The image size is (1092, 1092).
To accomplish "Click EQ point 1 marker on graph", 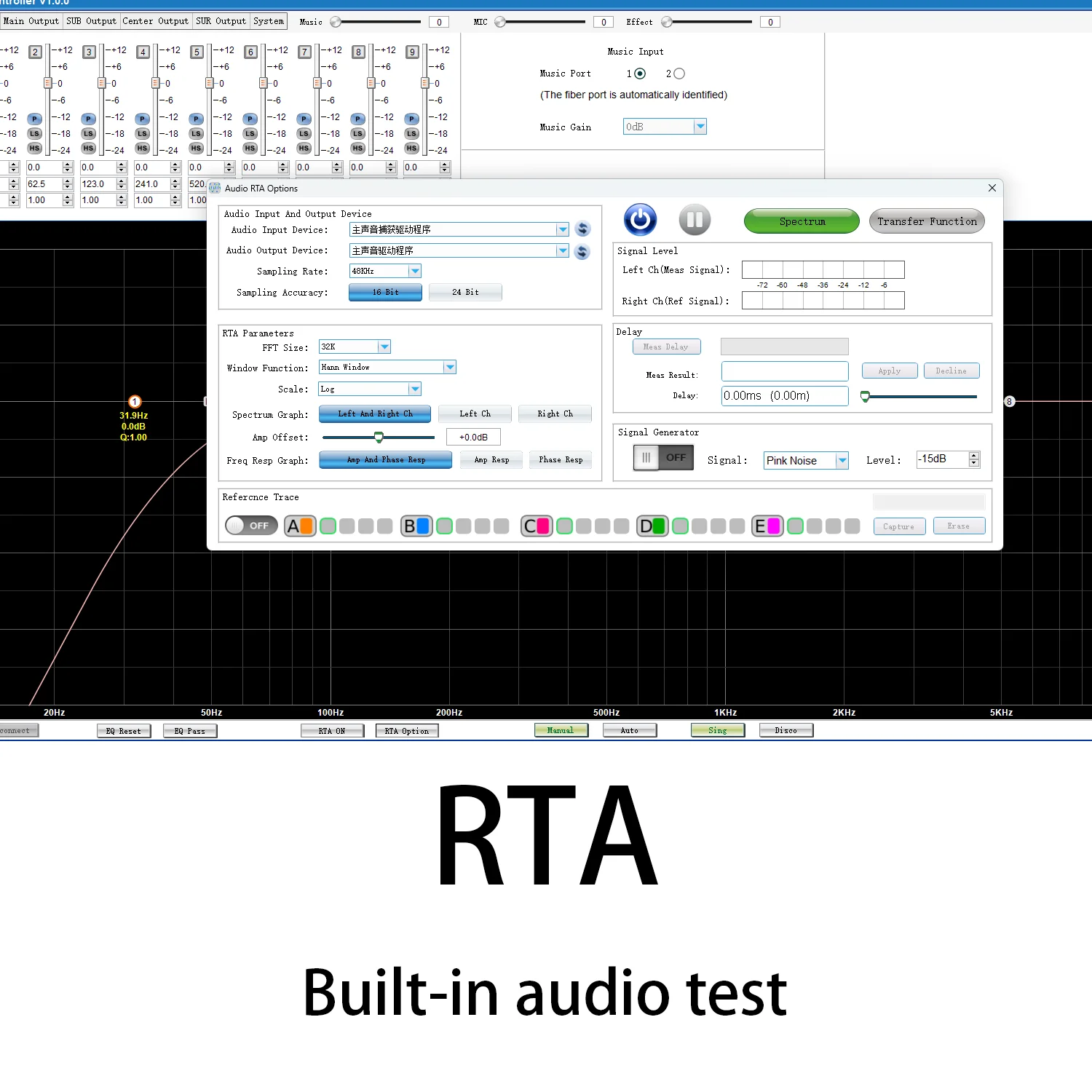I will click(x=135, y=402).
